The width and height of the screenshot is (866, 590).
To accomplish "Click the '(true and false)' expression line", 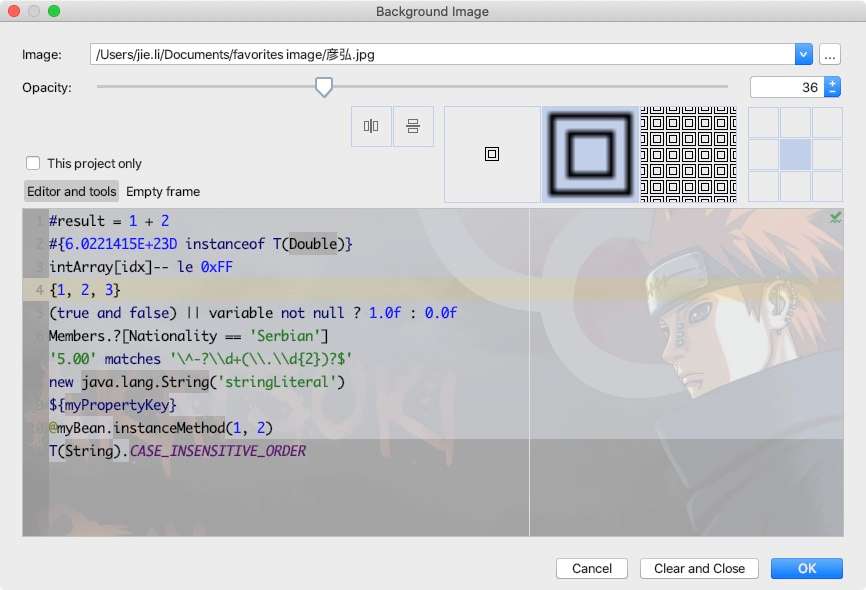I will click(253, 313).
